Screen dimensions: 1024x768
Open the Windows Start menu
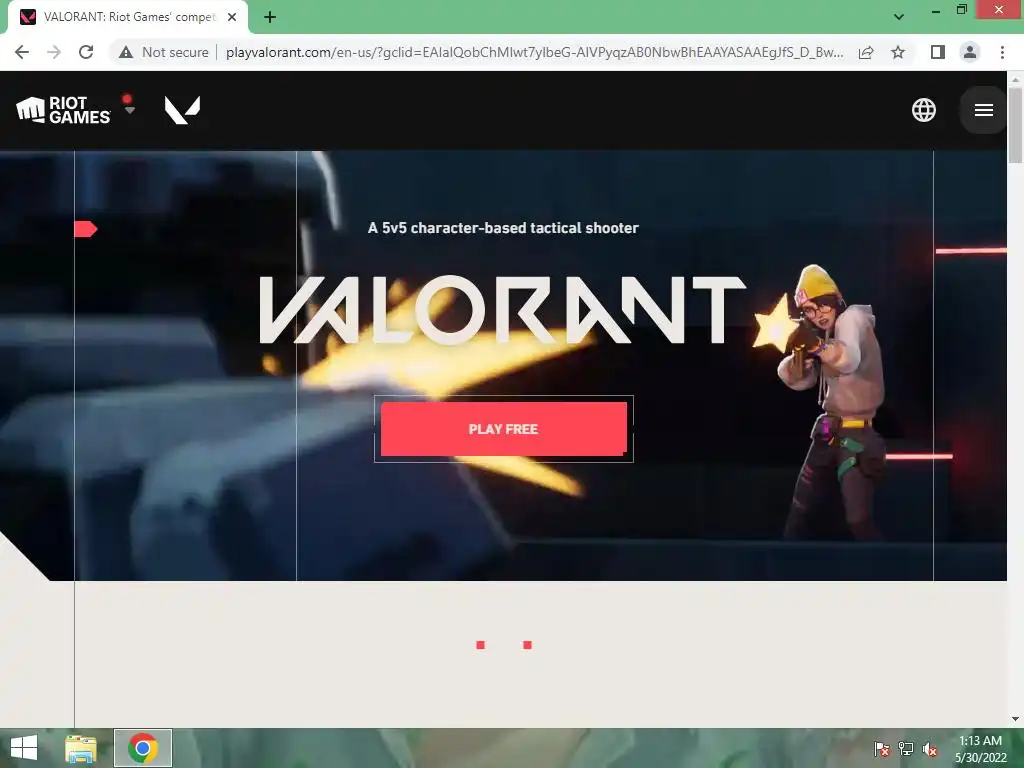tap(24, 748)
